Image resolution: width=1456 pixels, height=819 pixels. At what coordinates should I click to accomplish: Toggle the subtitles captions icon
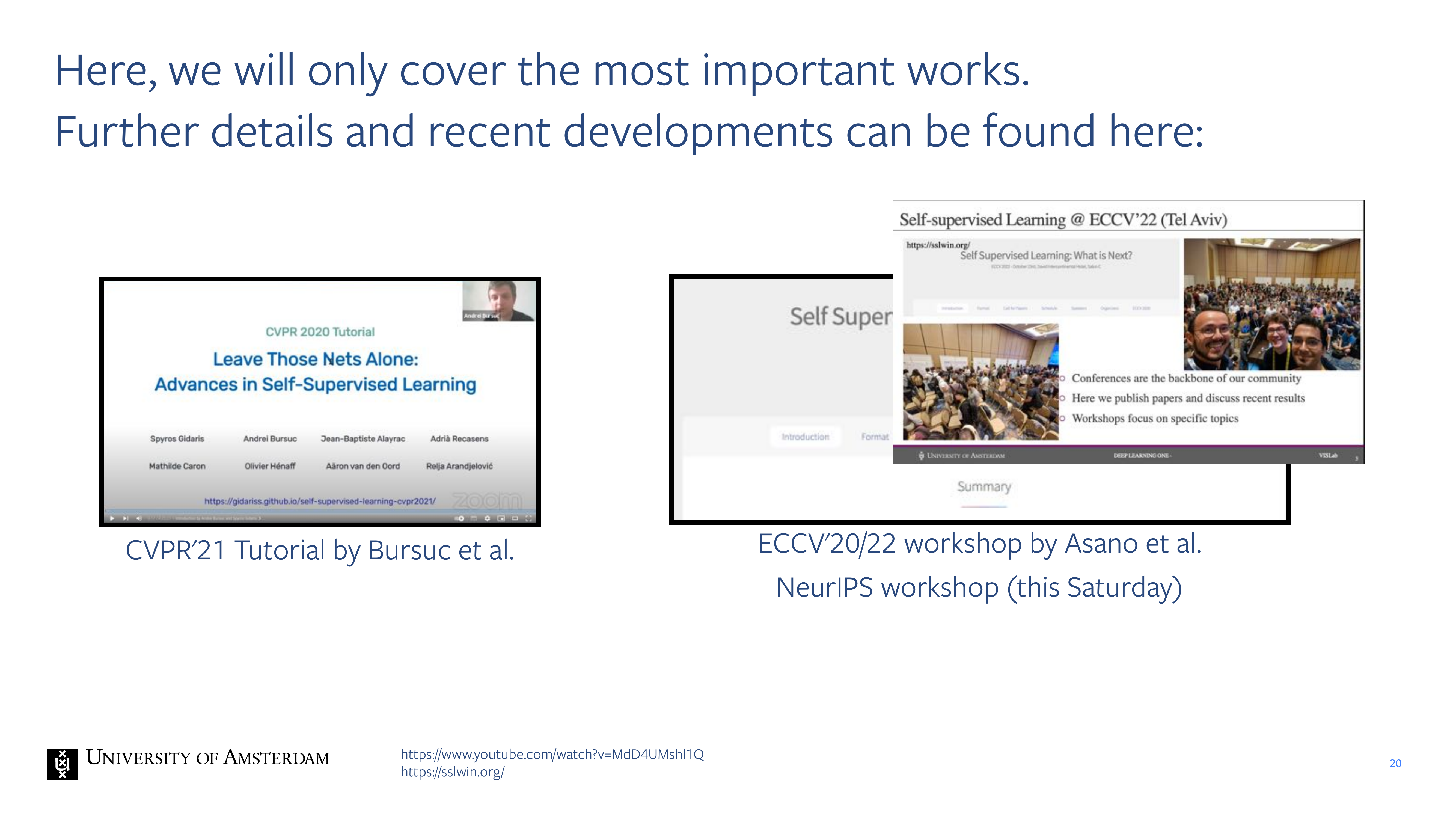click(x=474, y=518)
